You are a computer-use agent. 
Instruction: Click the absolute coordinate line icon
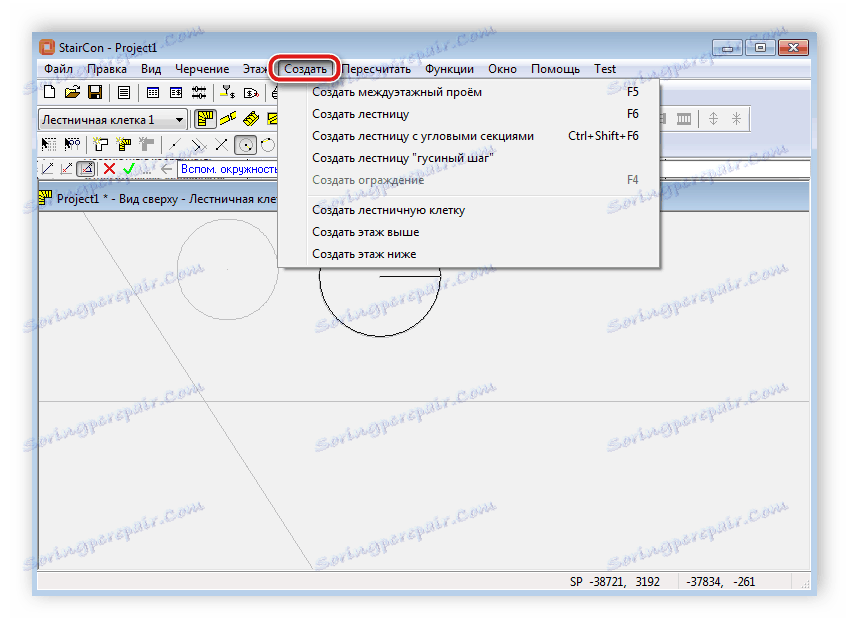(x=48, y=169)
